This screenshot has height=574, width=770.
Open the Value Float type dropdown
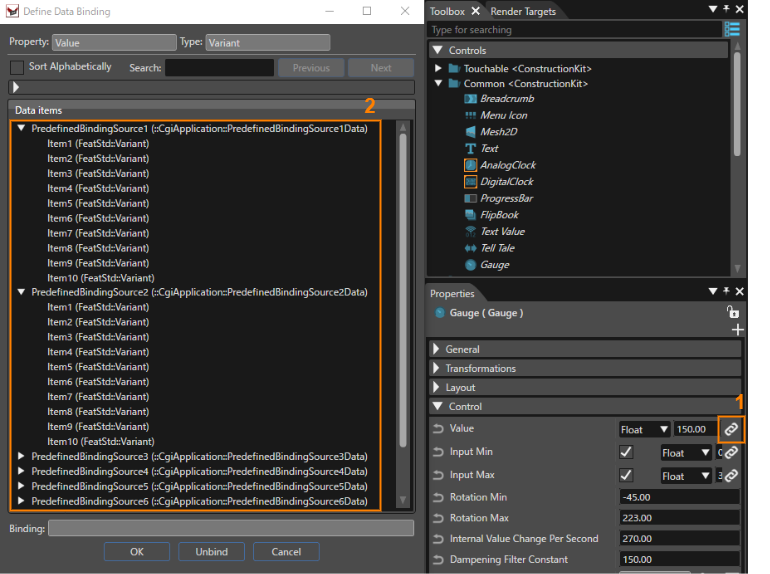645,430
